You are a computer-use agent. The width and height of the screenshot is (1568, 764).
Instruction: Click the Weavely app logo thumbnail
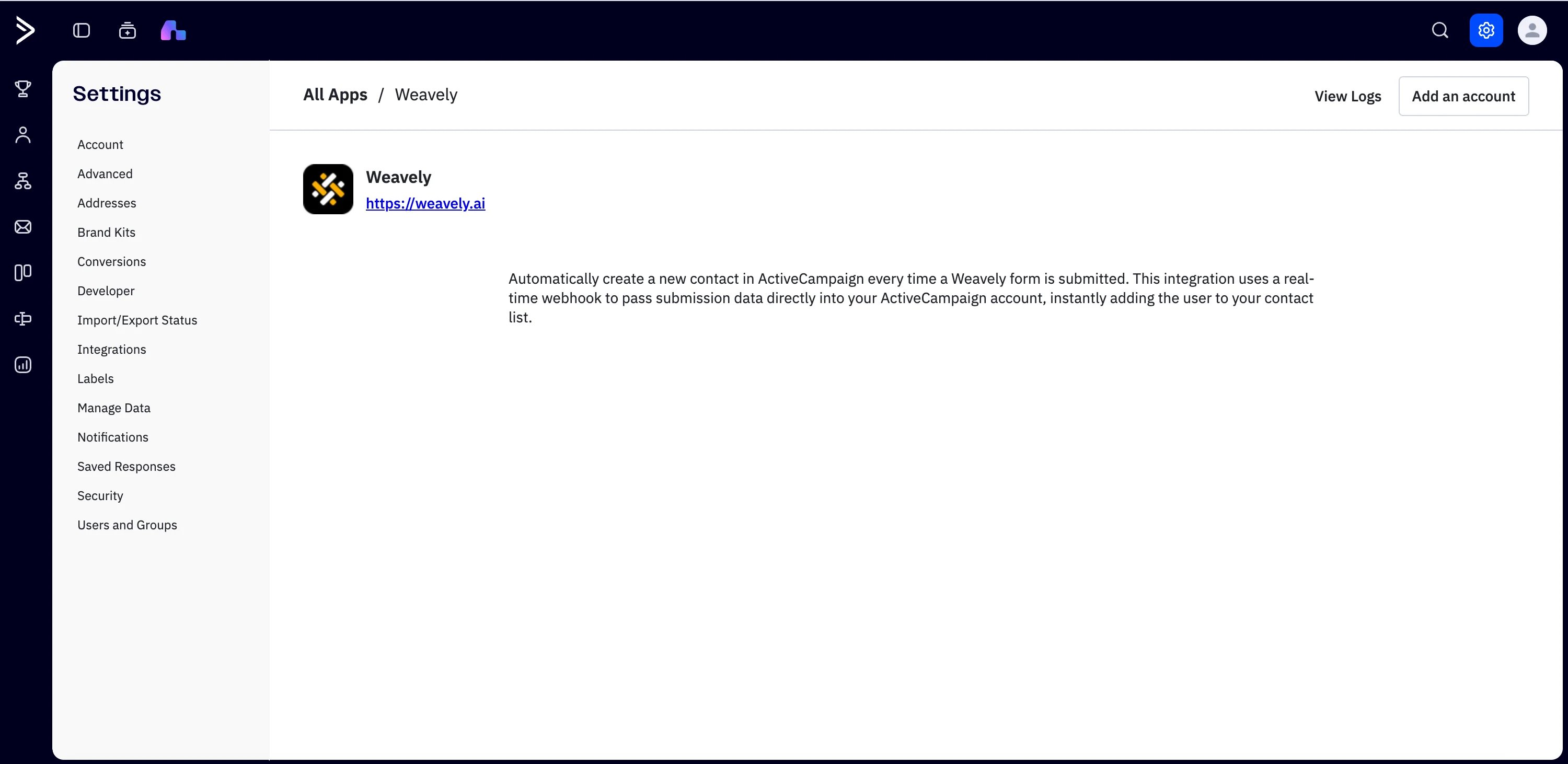(x=328, y=189)
